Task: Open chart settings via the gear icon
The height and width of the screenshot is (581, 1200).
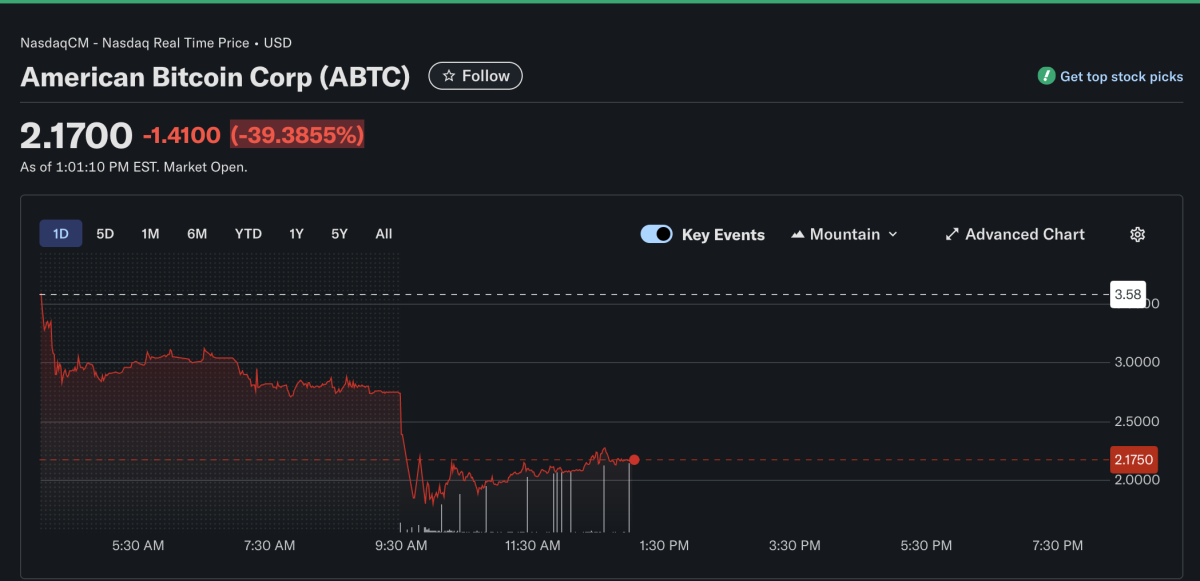Action: (1137, 234)
